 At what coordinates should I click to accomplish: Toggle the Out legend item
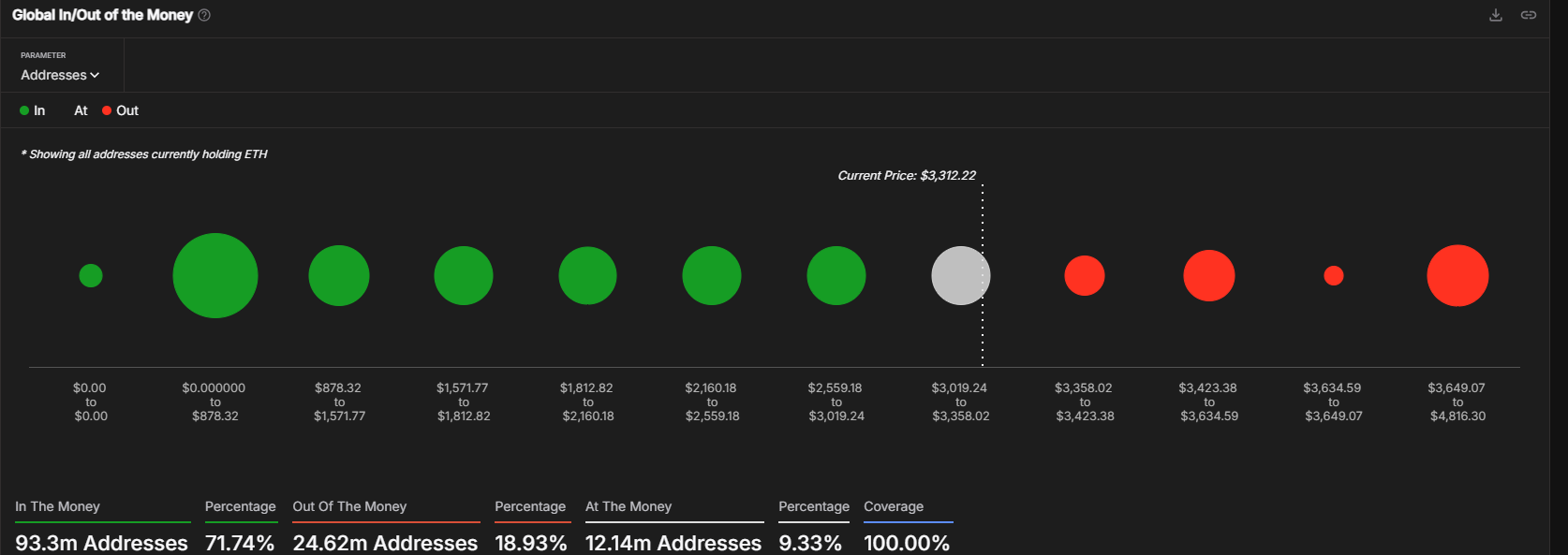pyautogui.click(x=120, y=110)
